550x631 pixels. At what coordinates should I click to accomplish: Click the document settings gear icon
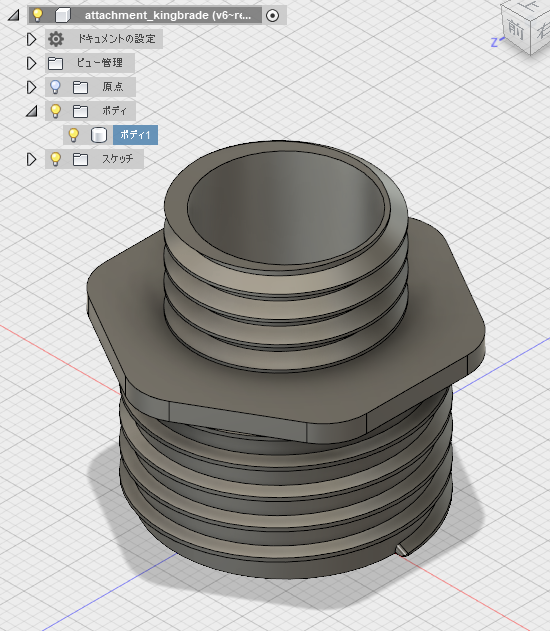(x=56, y=39)
